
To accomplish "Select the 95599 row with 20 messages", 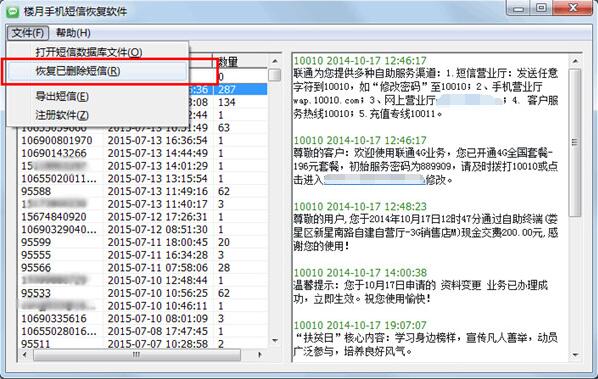I will [x=143, y=242].
